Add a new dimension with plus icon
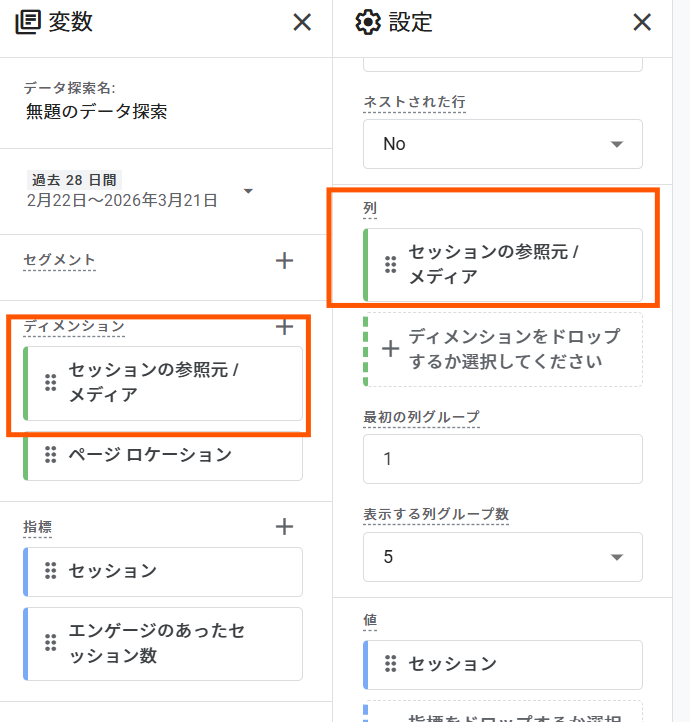 pos(285,326)
